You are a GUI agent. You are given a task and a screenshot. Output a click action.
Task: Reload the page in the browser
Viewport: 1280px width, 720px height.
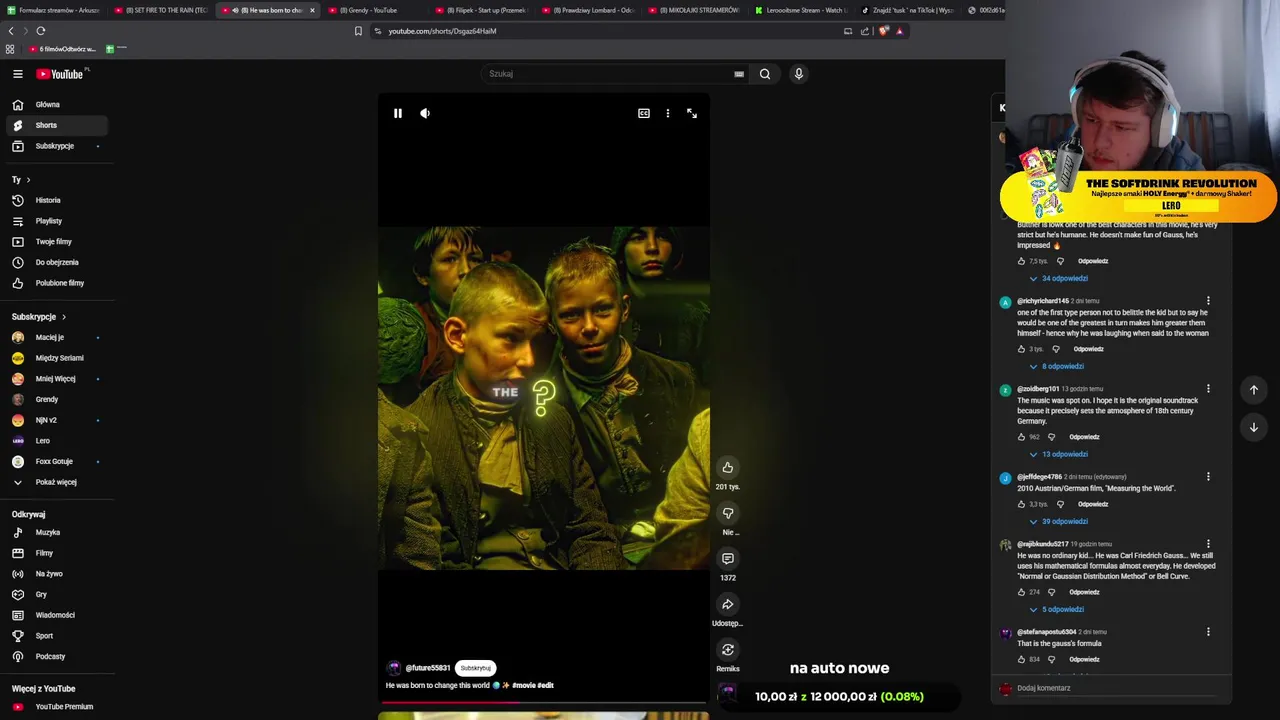[41, 31]
